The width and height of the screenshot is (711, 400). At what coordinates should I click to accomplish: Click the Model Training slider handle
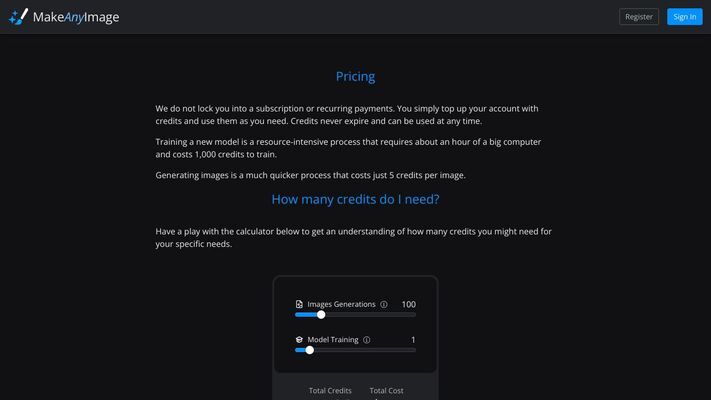309,350
